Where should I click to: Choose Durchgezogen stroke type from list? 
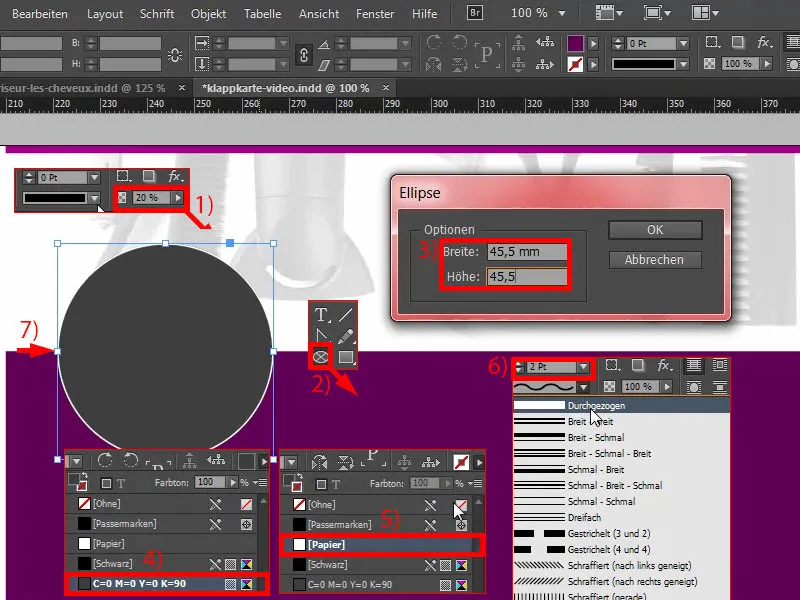(x=621, y=406)
